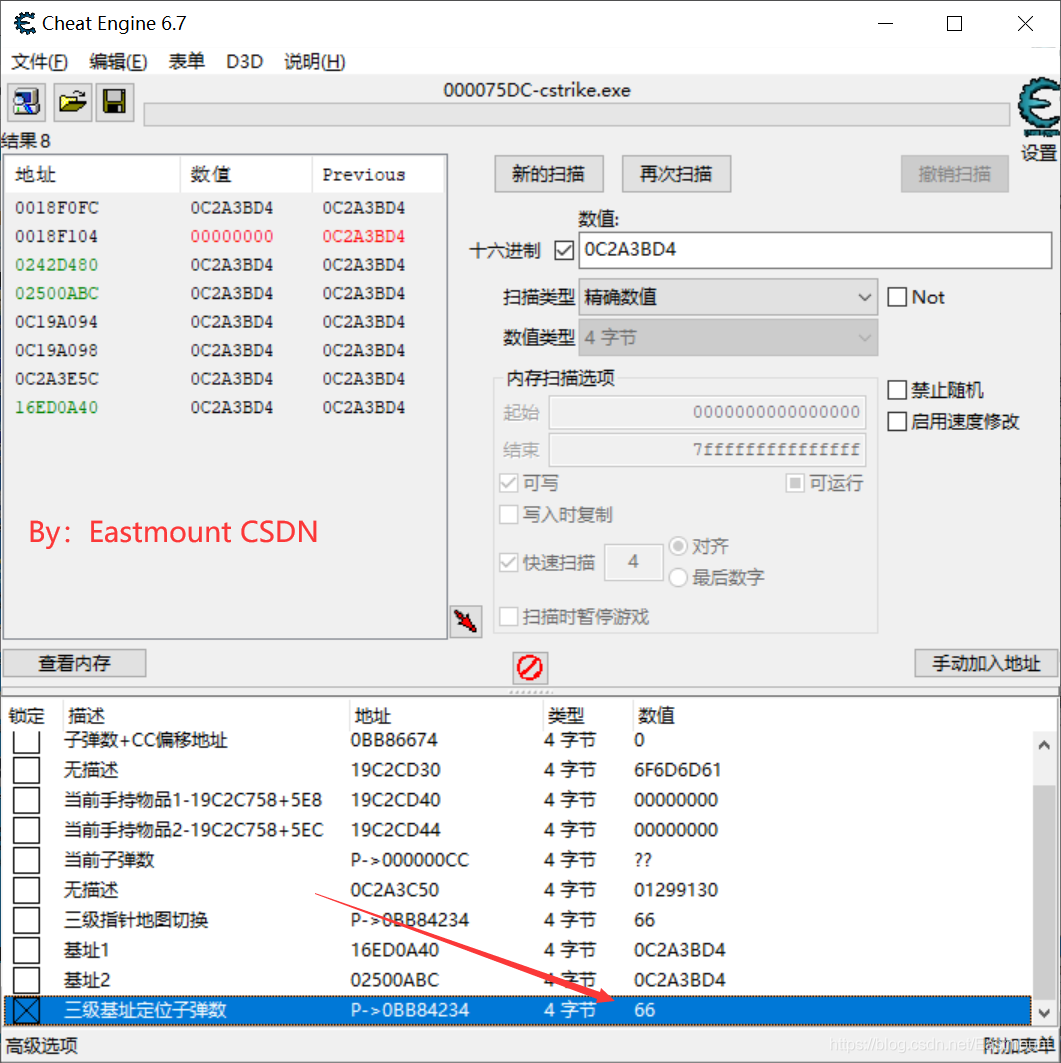Viewport: 1061px width, 1063px height.
Task: Open 高级选项 at the bottom left
Action: 42,1045
